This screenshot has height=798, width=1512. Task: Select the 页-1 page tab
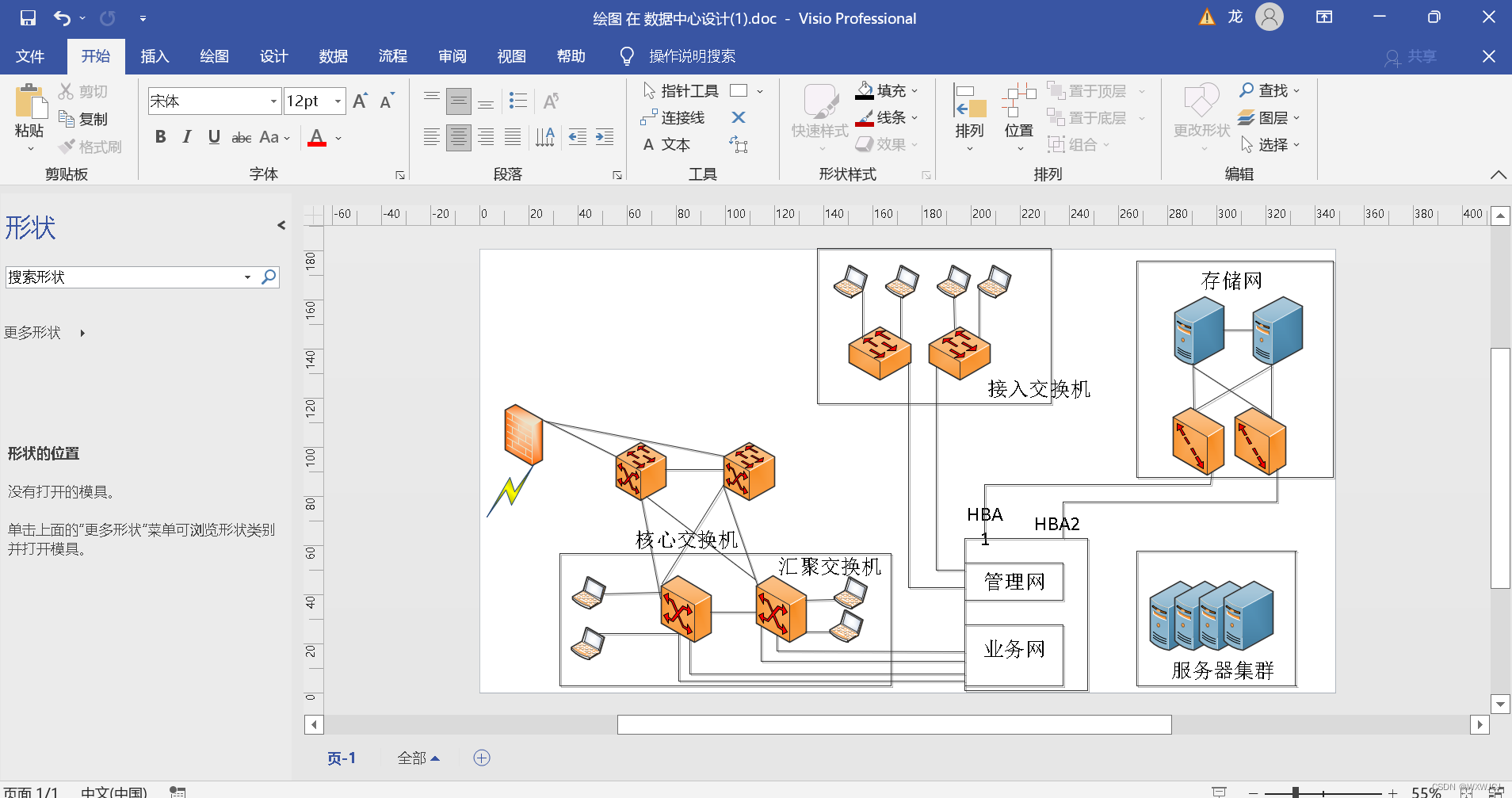tap(342, 758)
